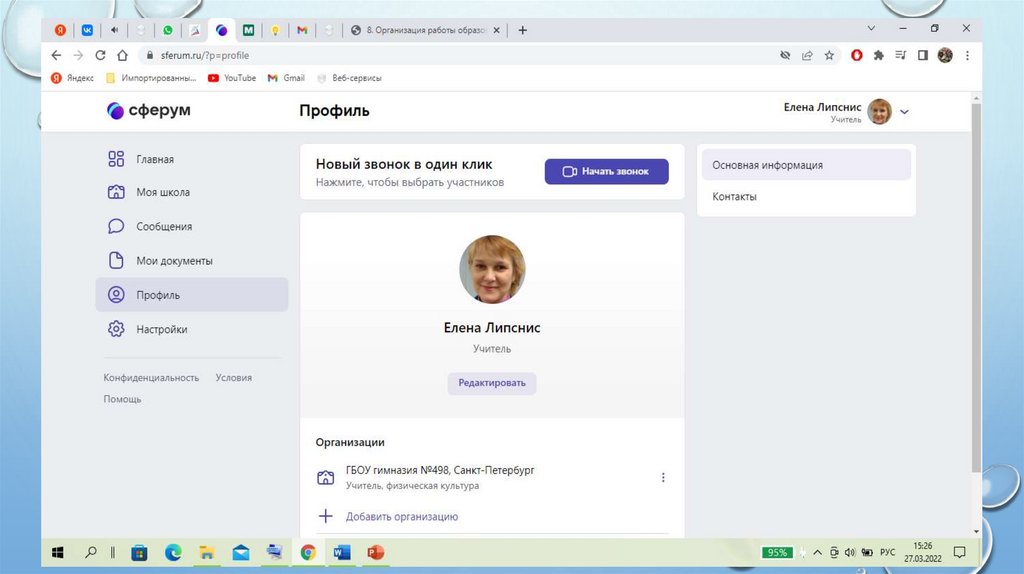Click Добавить организацию link
This screenshot has width=1024, height=574.
point(401,517)
